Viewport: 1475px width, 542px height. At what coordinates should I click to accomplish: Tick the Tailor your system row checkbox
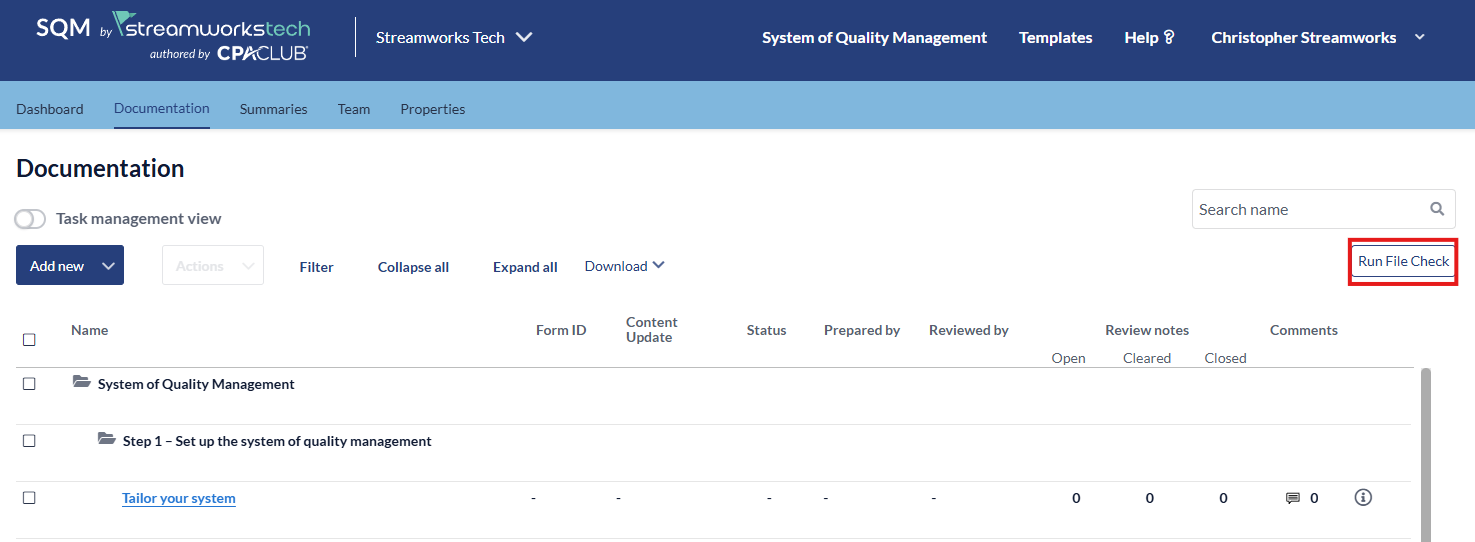coord(29,498)
